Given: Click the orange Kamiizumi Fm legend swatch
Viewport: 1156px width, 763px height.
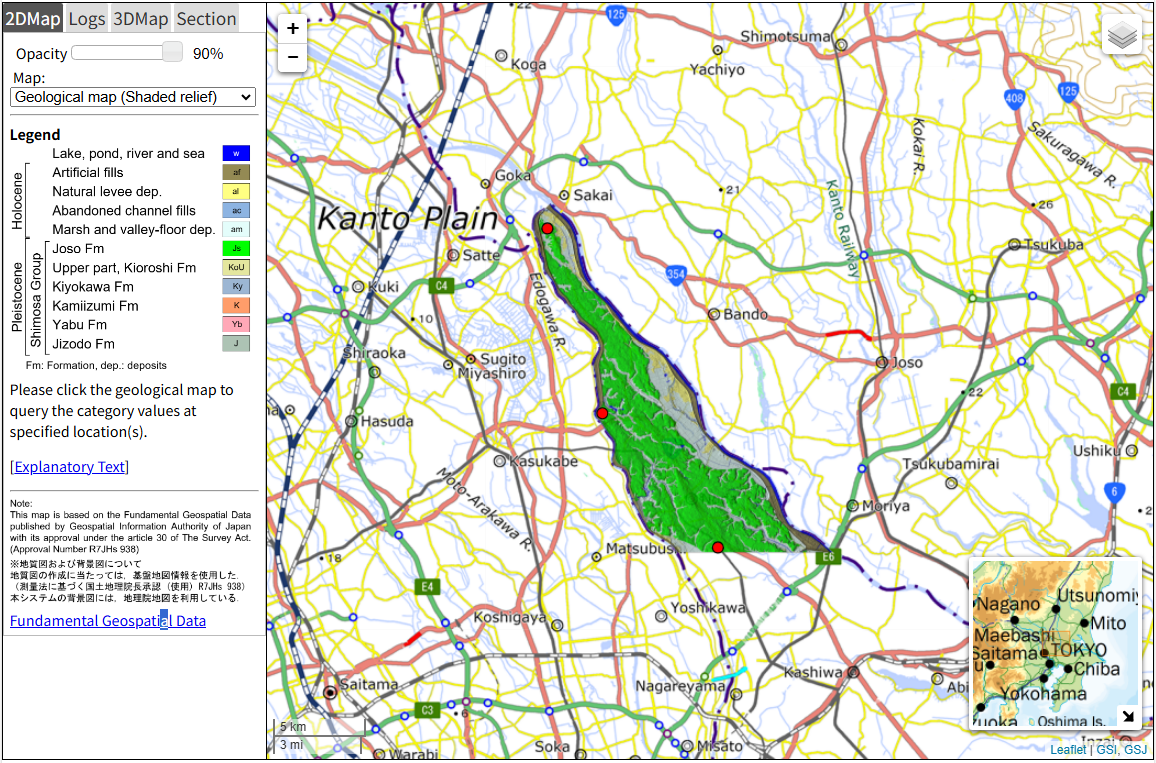Looking at the screenshot, I should coord(235,305).
